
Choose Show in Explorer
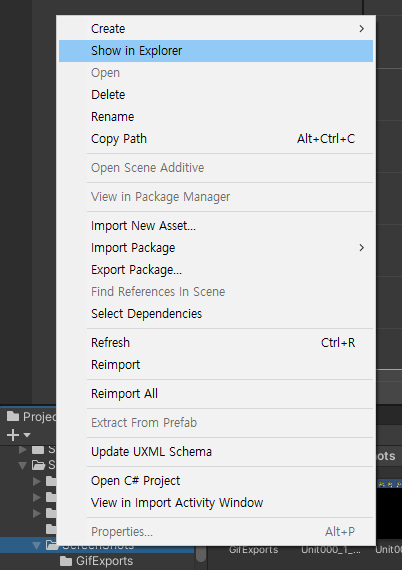[x=216, y=51]
